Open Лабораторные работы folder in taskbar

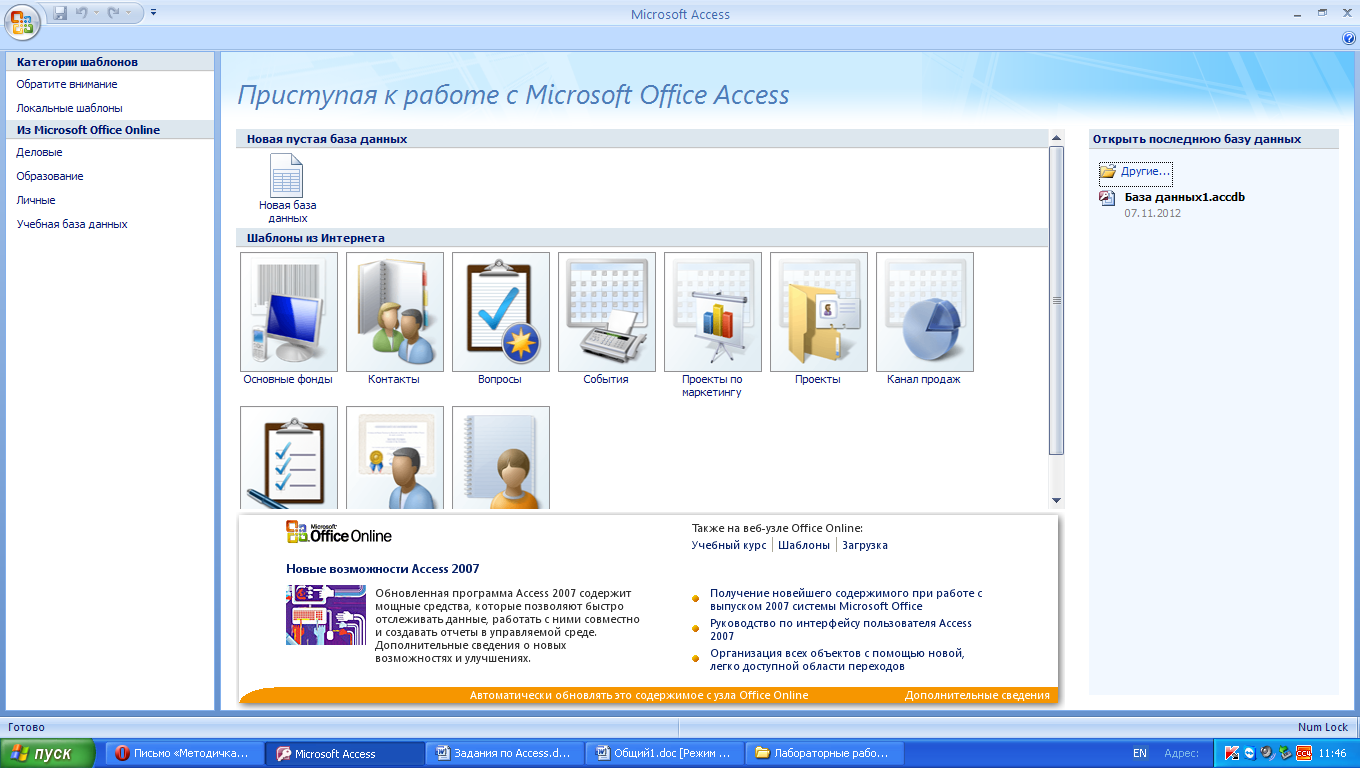click(825, 753)
